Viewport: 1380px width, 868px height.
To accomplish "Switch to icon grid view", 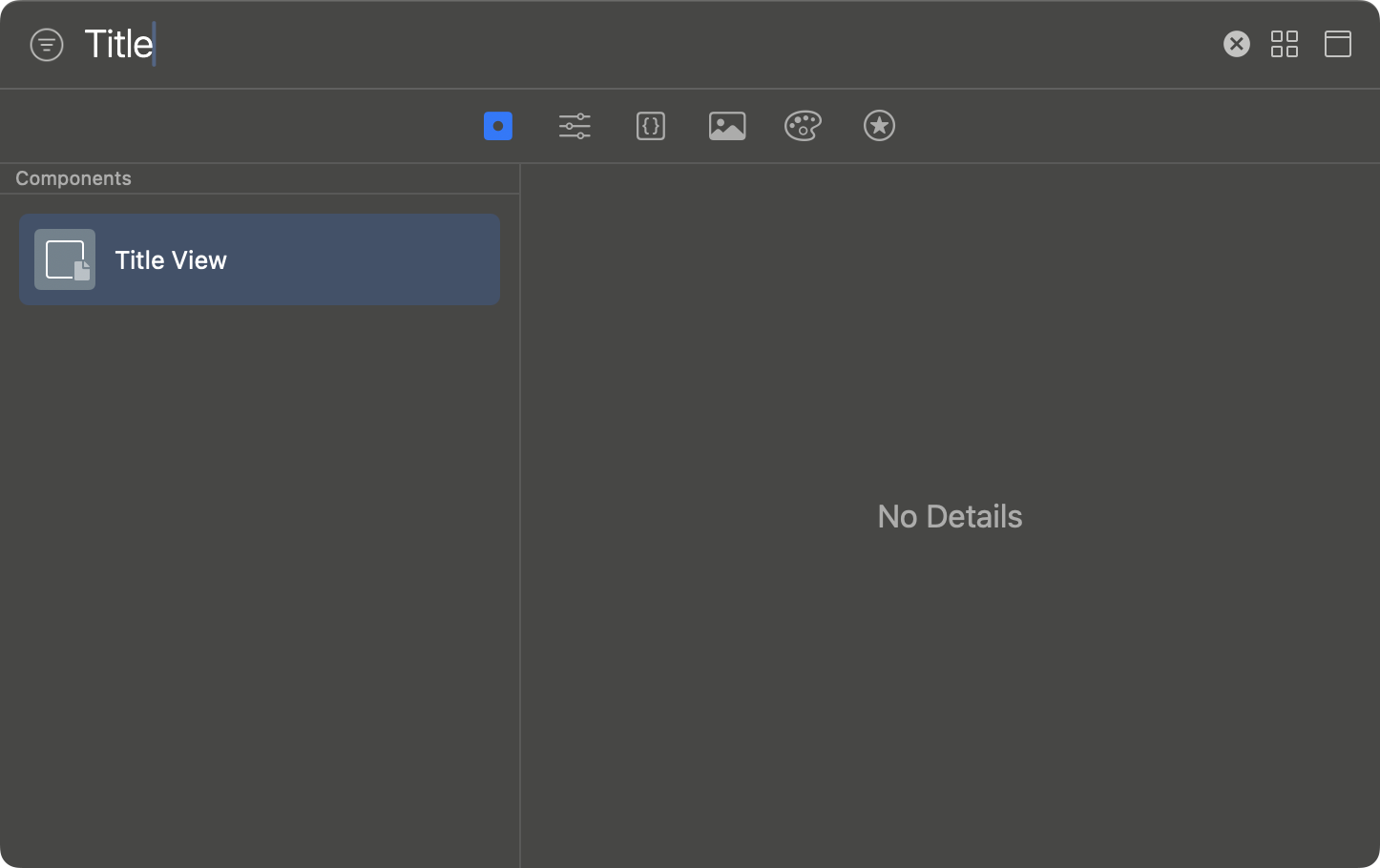I will coord(1285,44).
